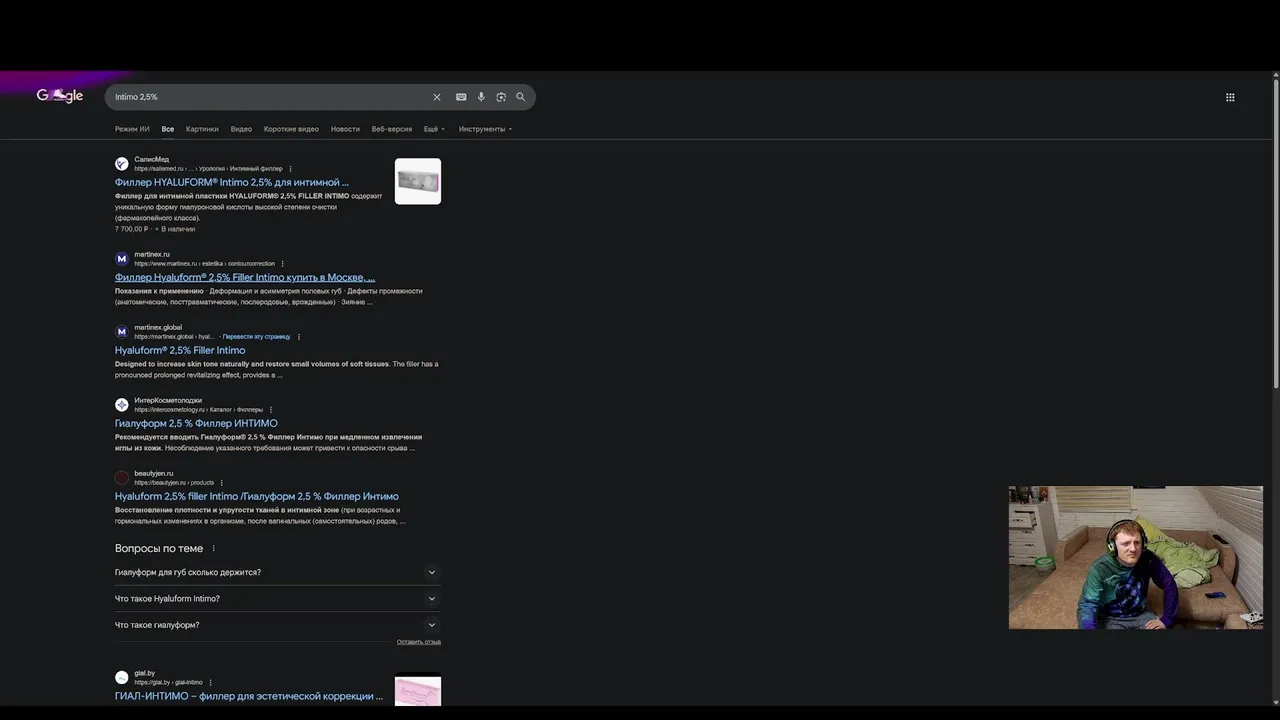Open the Google logo homepage link
The height and width of the screenshot is (720, 1280).
[60, 96]
